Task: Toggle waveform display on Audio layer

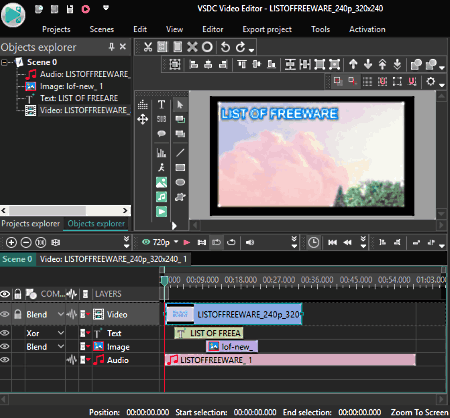Action: [71, 360]
